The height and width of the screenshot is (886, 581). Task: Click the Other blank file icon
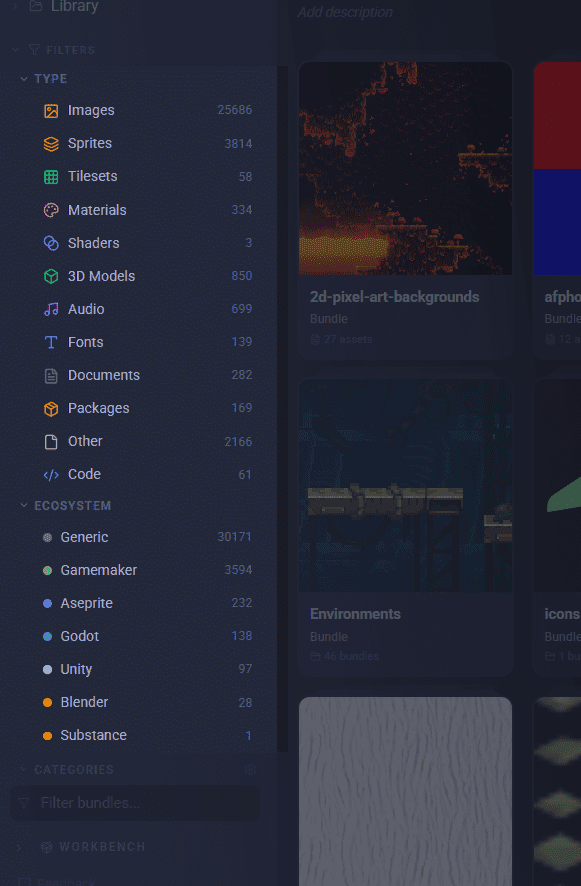pos(51,442)
